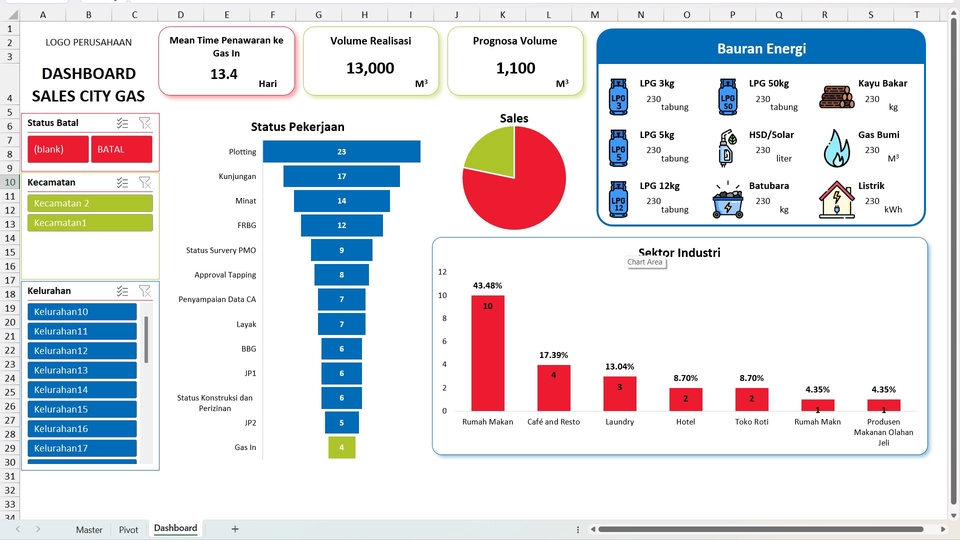
Task: Click the LPG 3kg cylinder icon
Action: (x=618, y=97)
